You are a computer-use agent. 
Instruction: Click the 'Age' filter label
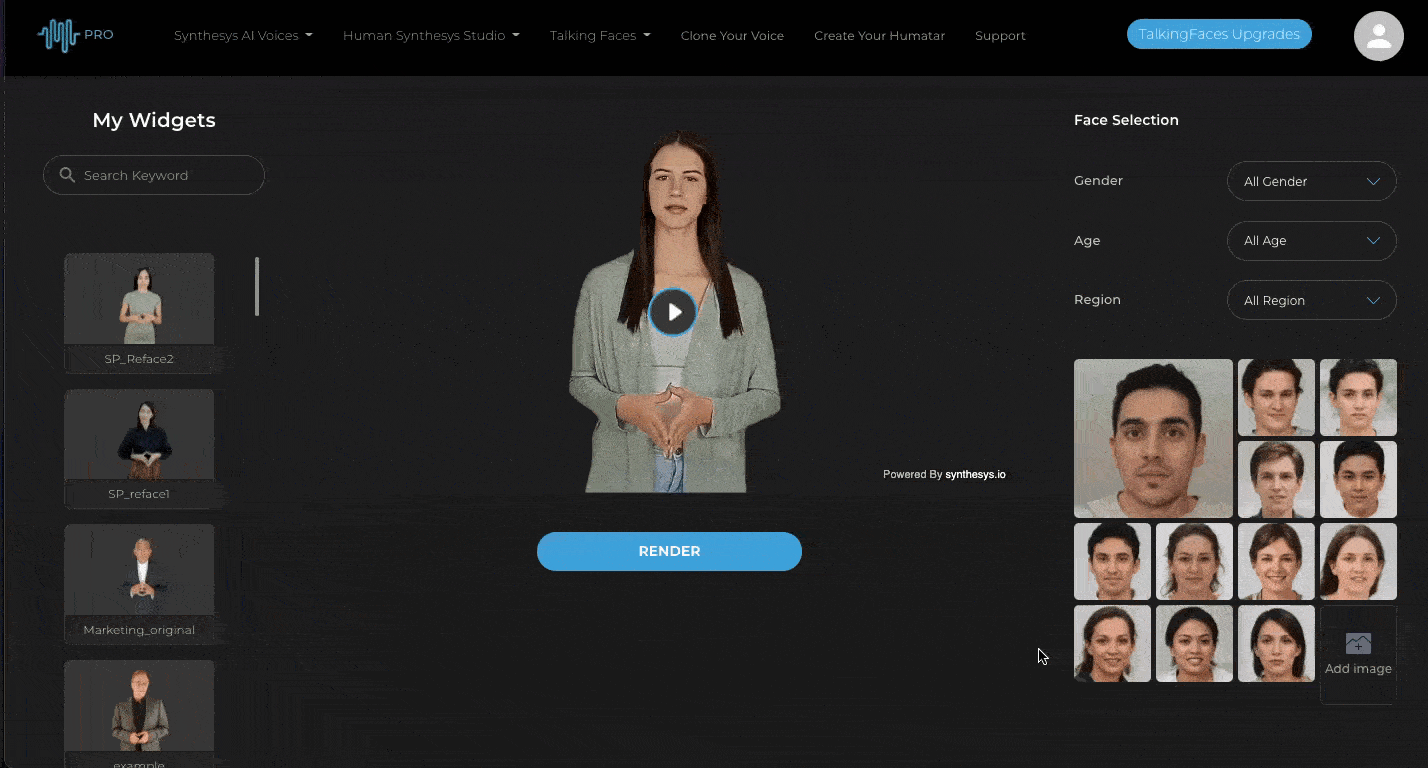[x=1087, y=241]
